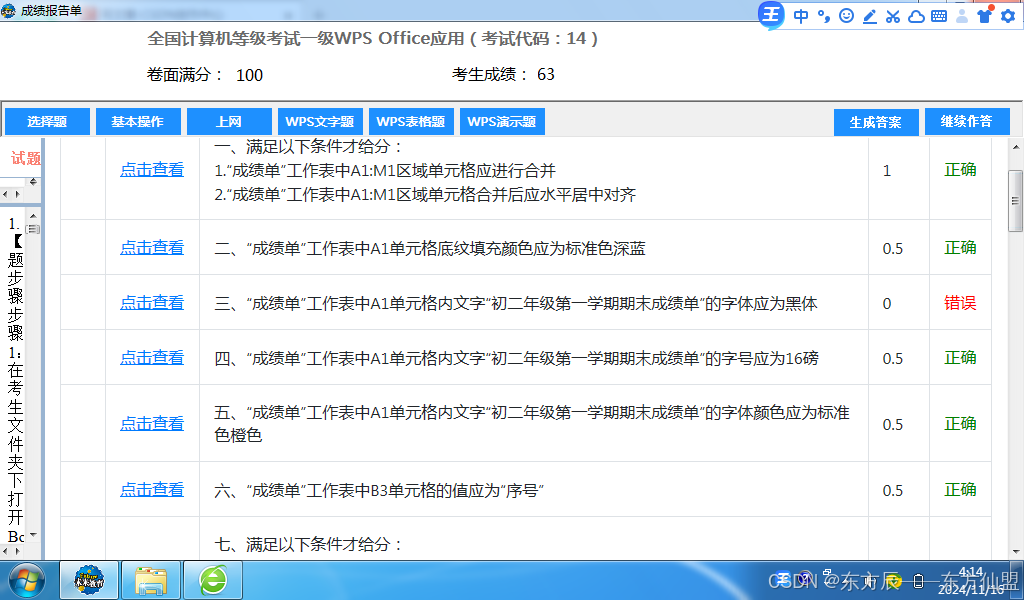The image size is (1024, 600).
Task: Click the right arrow under 试题 heading
Action: click(17, 194)
